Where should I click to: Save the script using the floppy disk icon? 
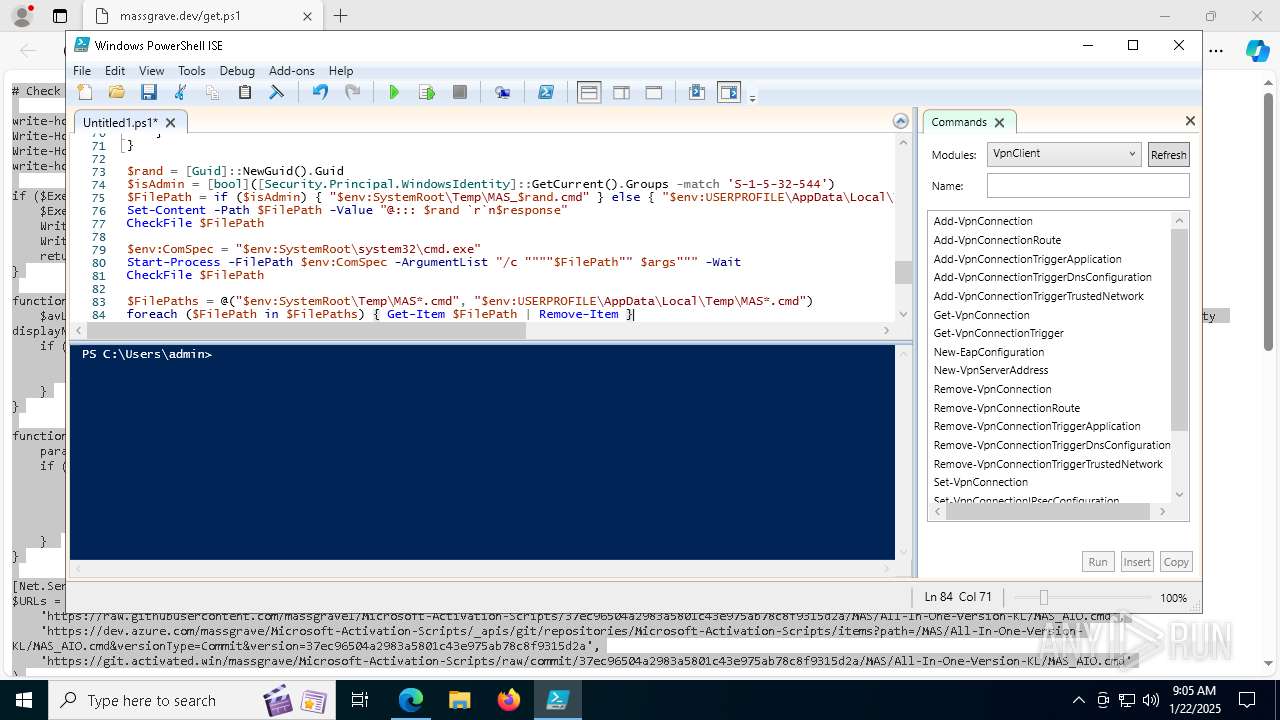tap(149, 92)
